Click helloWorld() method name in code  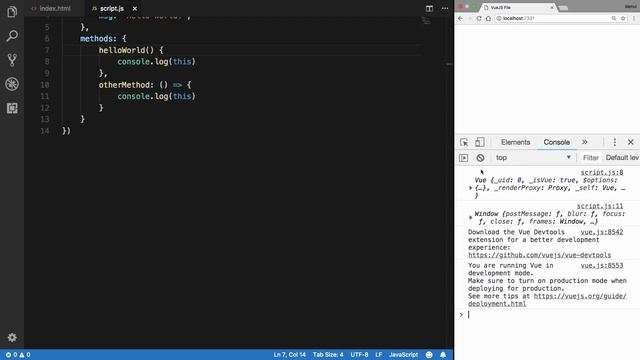coord(122,50)
